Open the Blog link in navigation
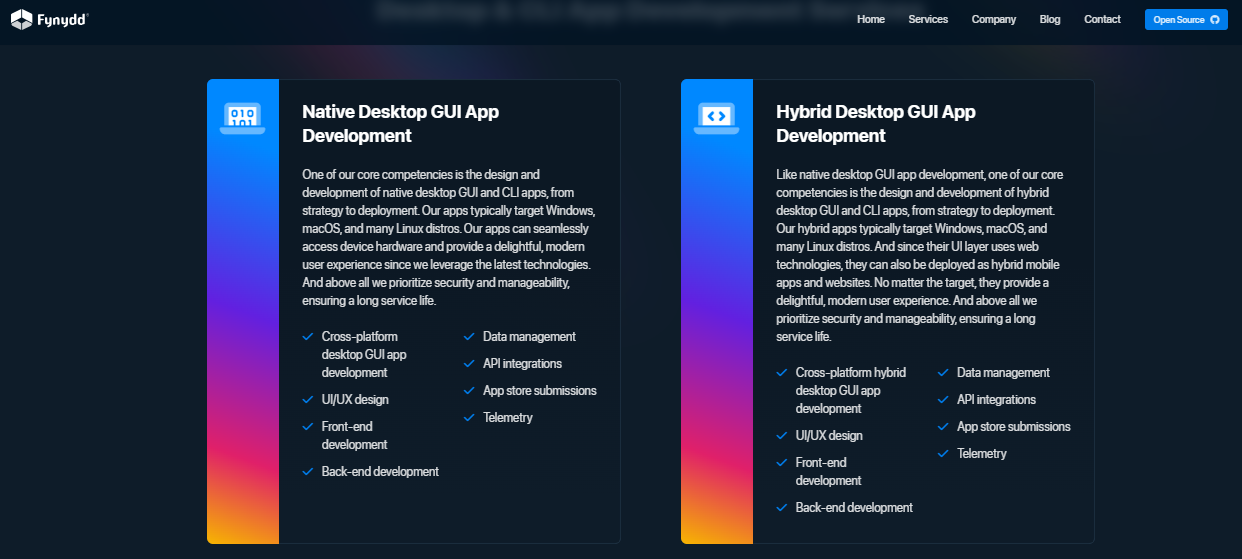This screenshot has height=559, width=1242. point(1050,19)
